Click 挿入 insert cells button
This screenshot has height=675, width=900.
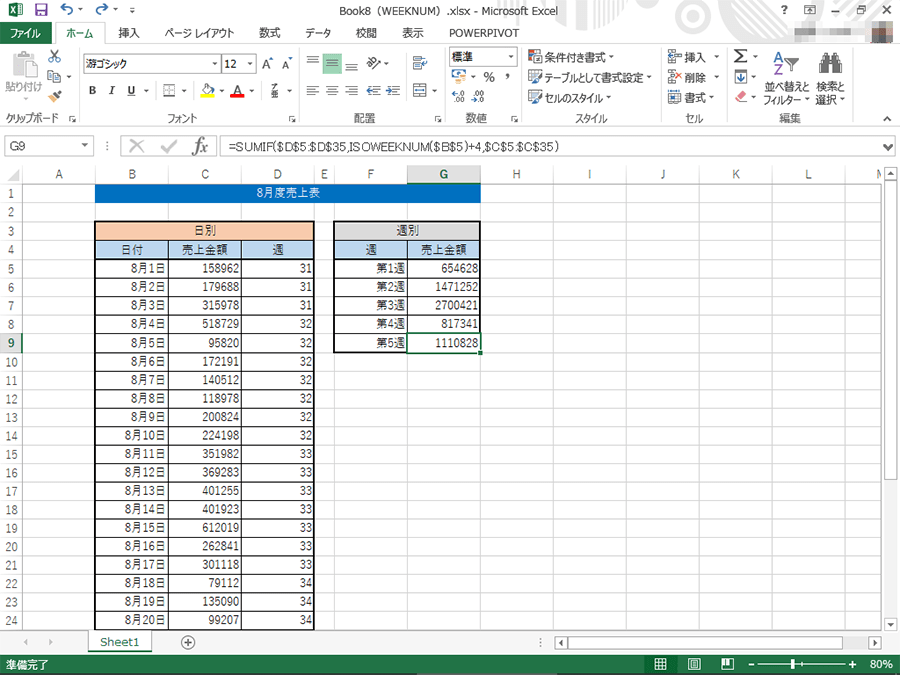pyautogui.click(x=687, y=57)
